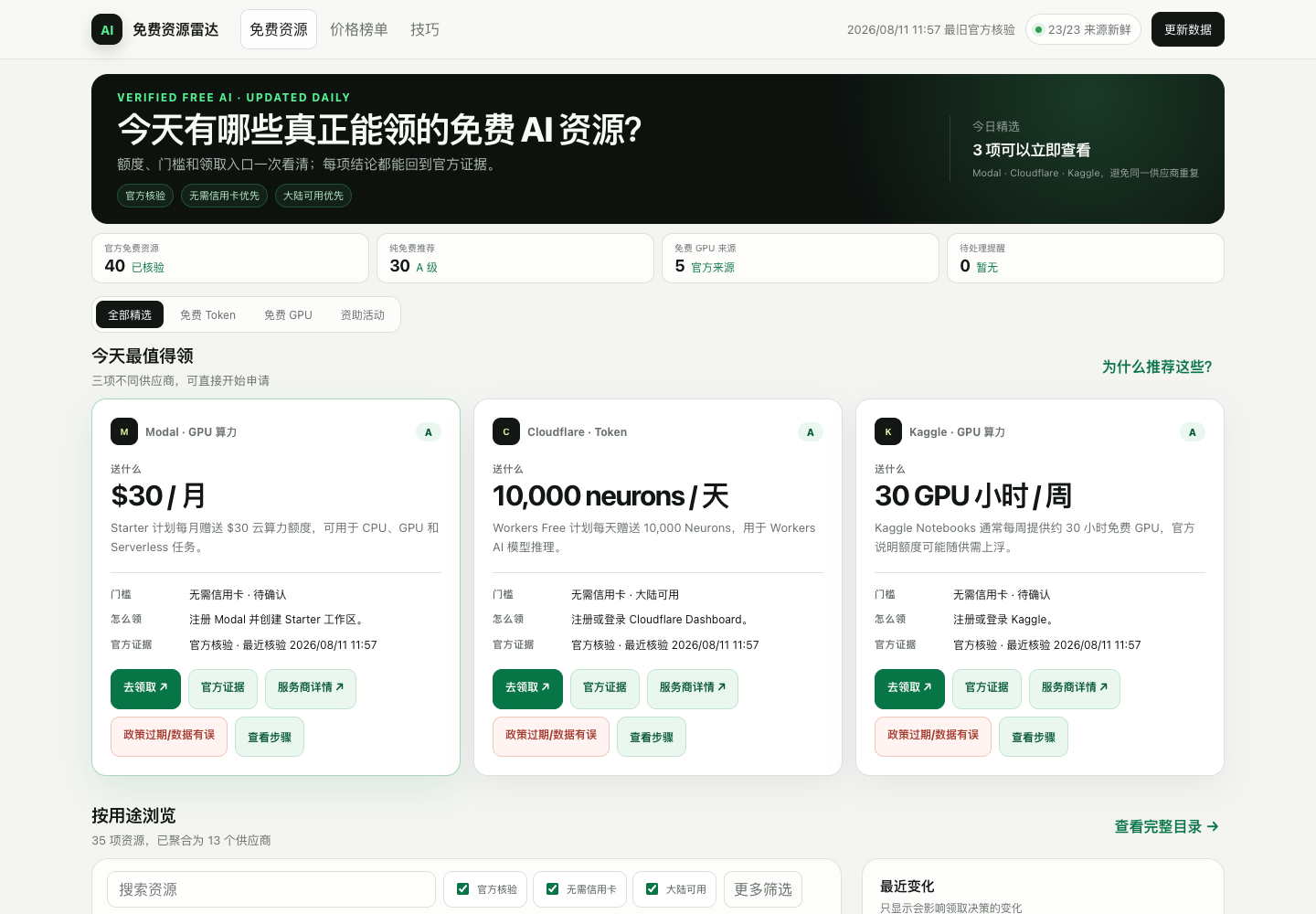Open 官方证据 for the Modal offer

click(223, 688)
